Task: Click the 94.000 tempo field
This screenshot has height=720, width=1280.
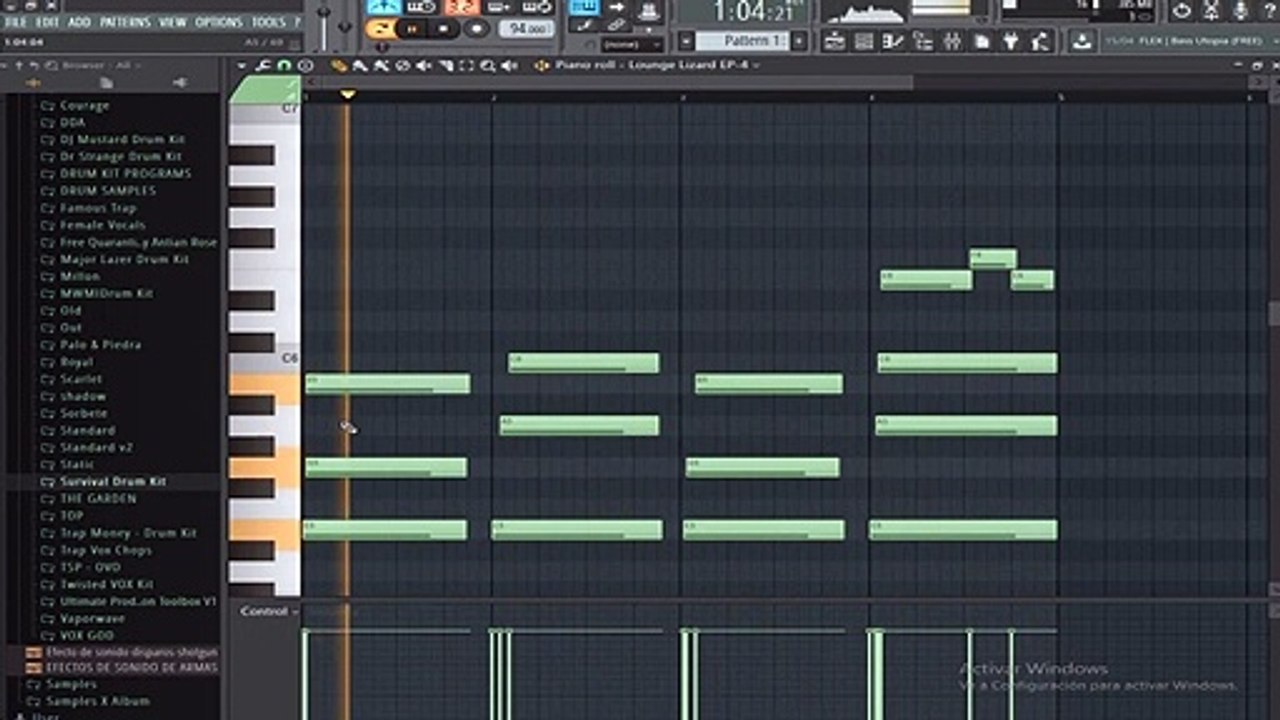Action: tap(526, 28)
